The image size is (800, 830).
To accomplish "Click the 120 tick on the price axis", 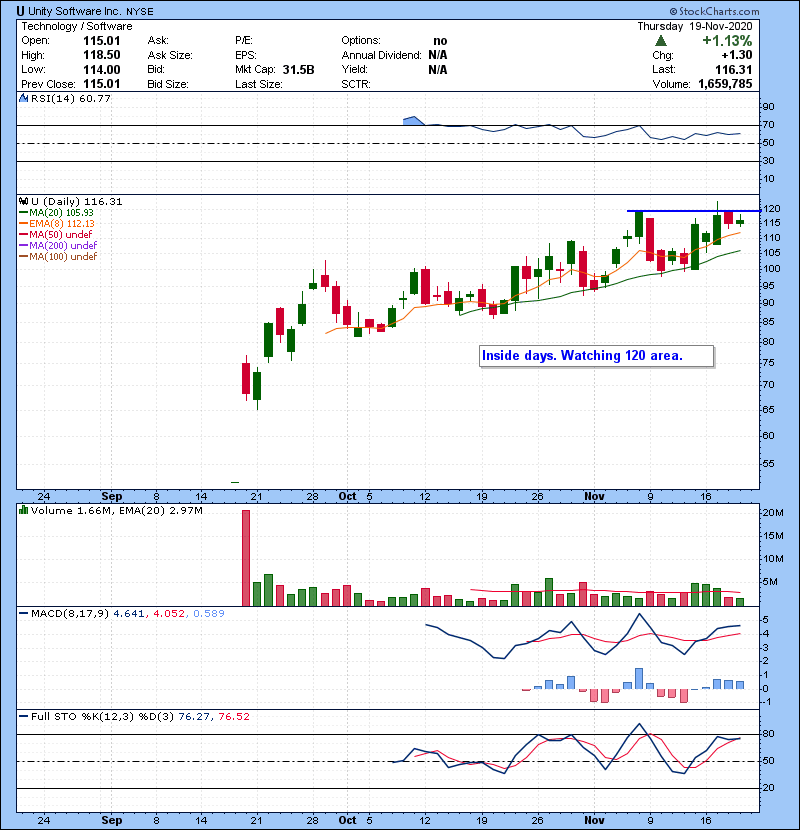I will pyautogui.click(x=771, y=209).
